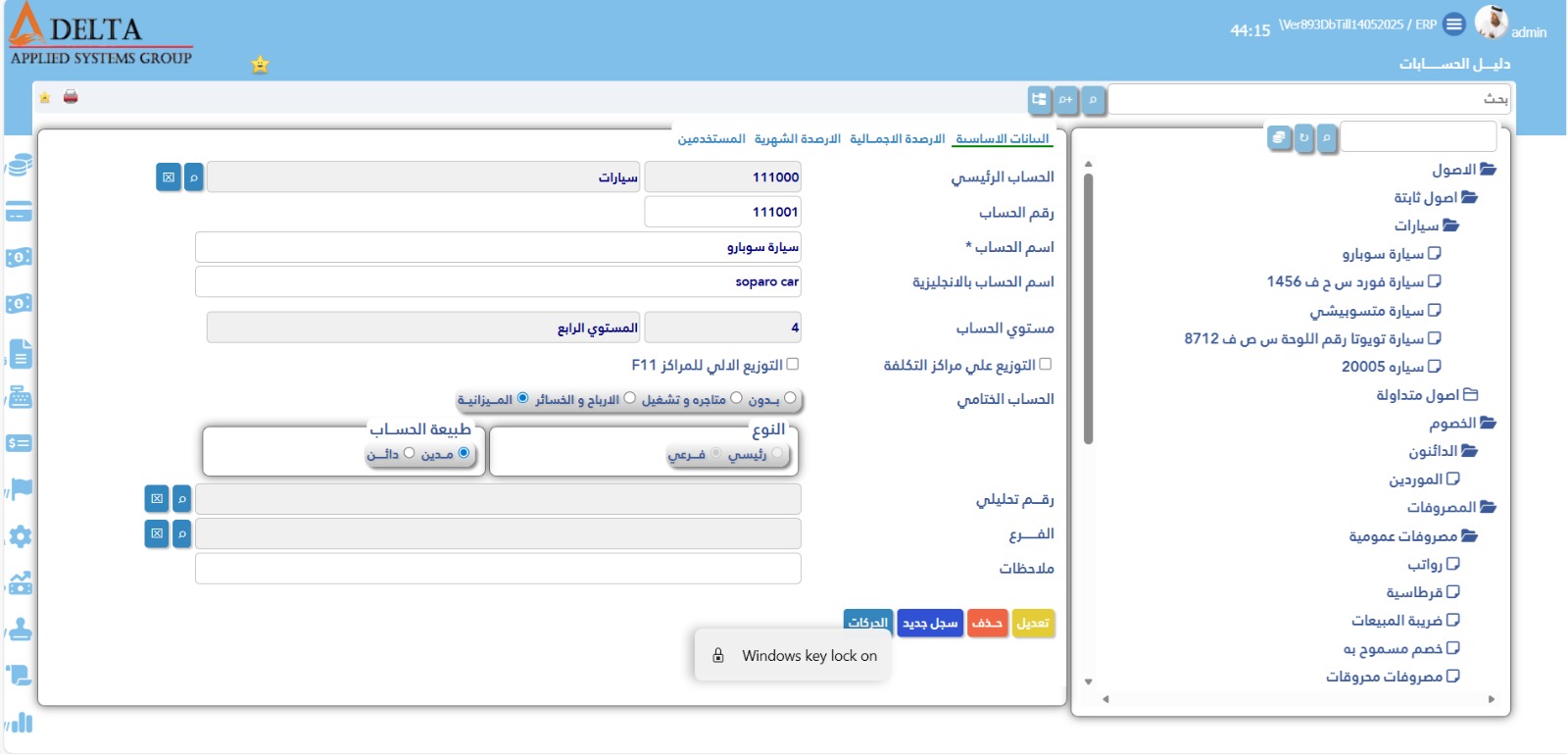Click the yellow تعديل button

tap(1033, 624)
